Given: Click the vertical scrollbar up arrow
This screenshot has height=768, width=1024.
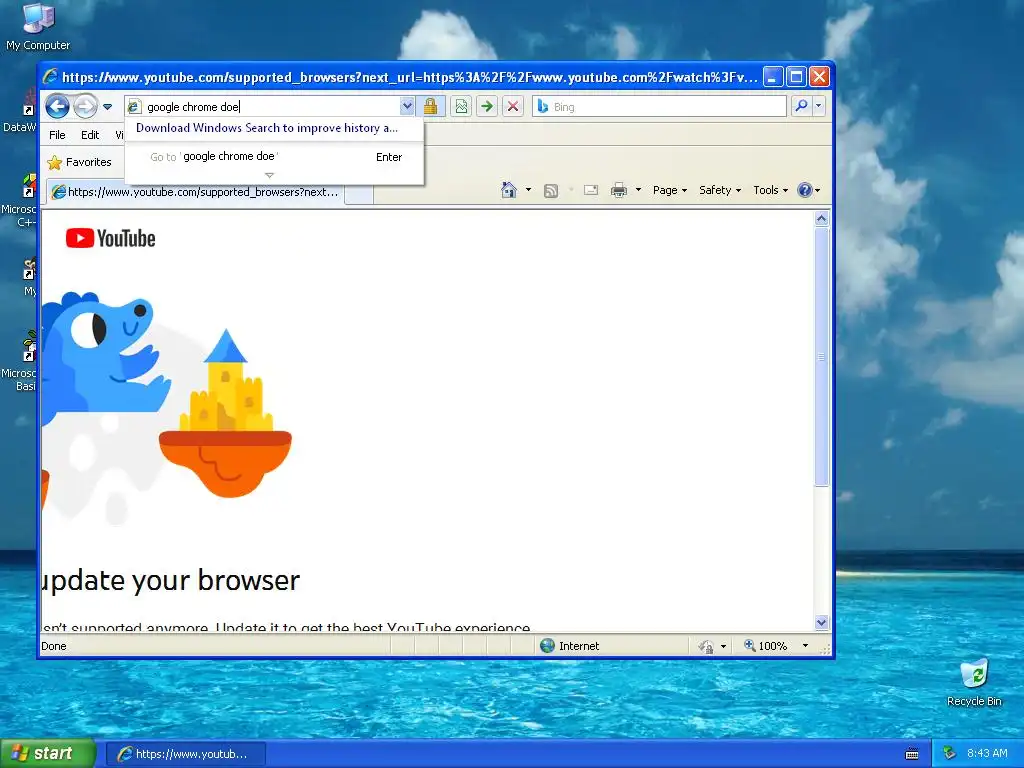Looking at the screenshot, I should tap(822, 219).
